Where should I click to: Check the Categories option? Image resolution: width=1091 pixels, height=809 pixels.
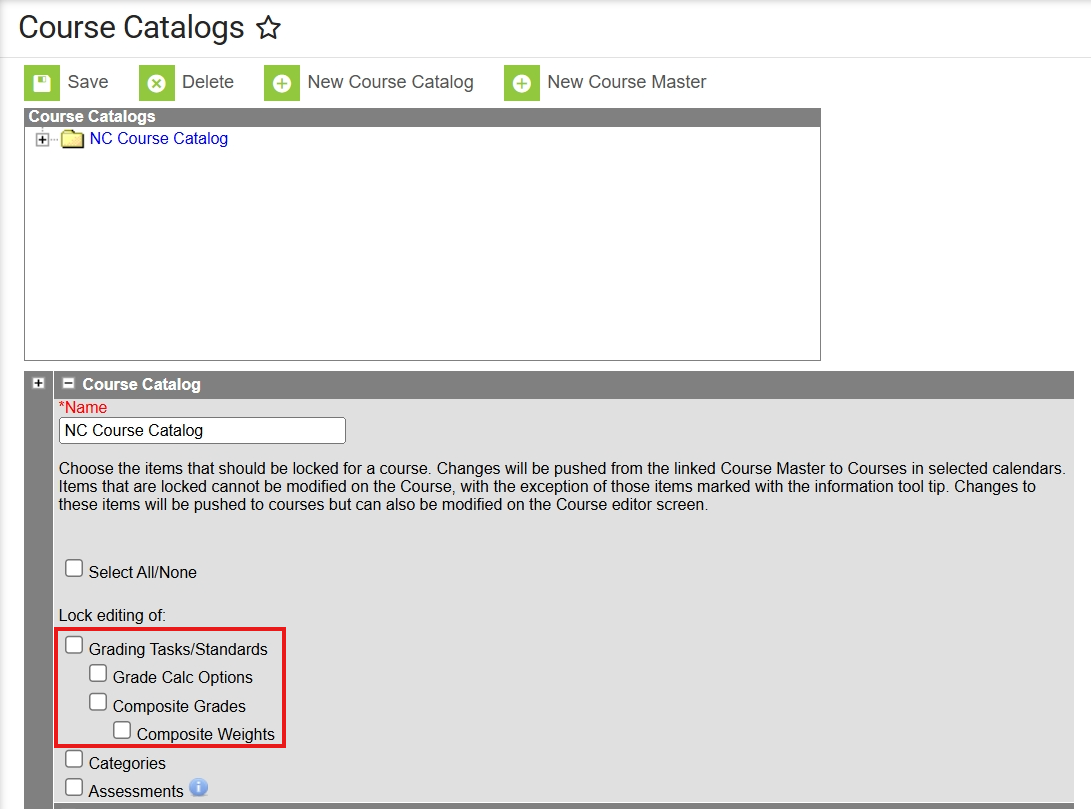(74, 758)
